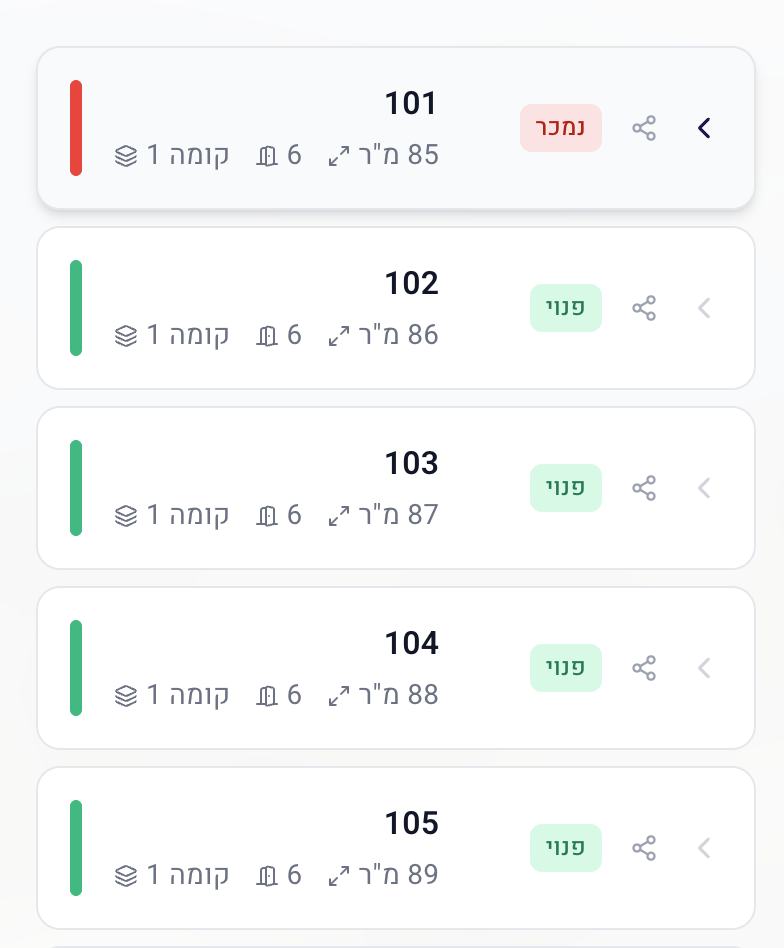Click the red נמכר status badge
The width and height of the screenshot is (784, 948).
click(x=560, y=128)
